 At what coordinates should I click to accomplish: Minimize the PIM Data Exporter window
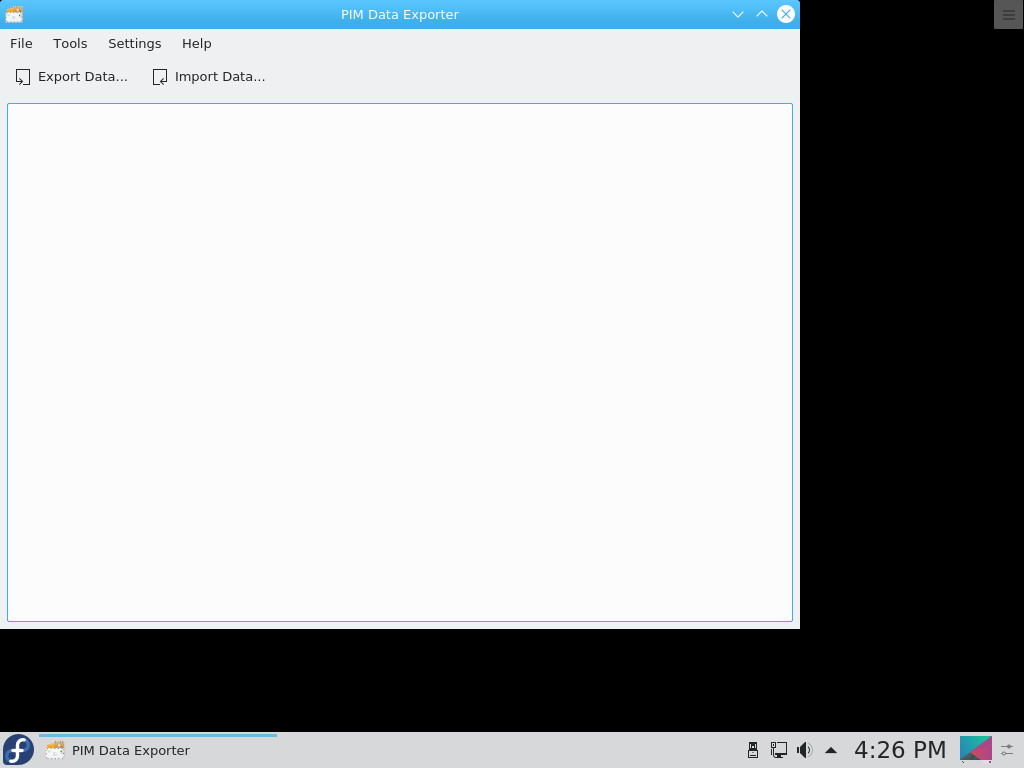point(738,14)
